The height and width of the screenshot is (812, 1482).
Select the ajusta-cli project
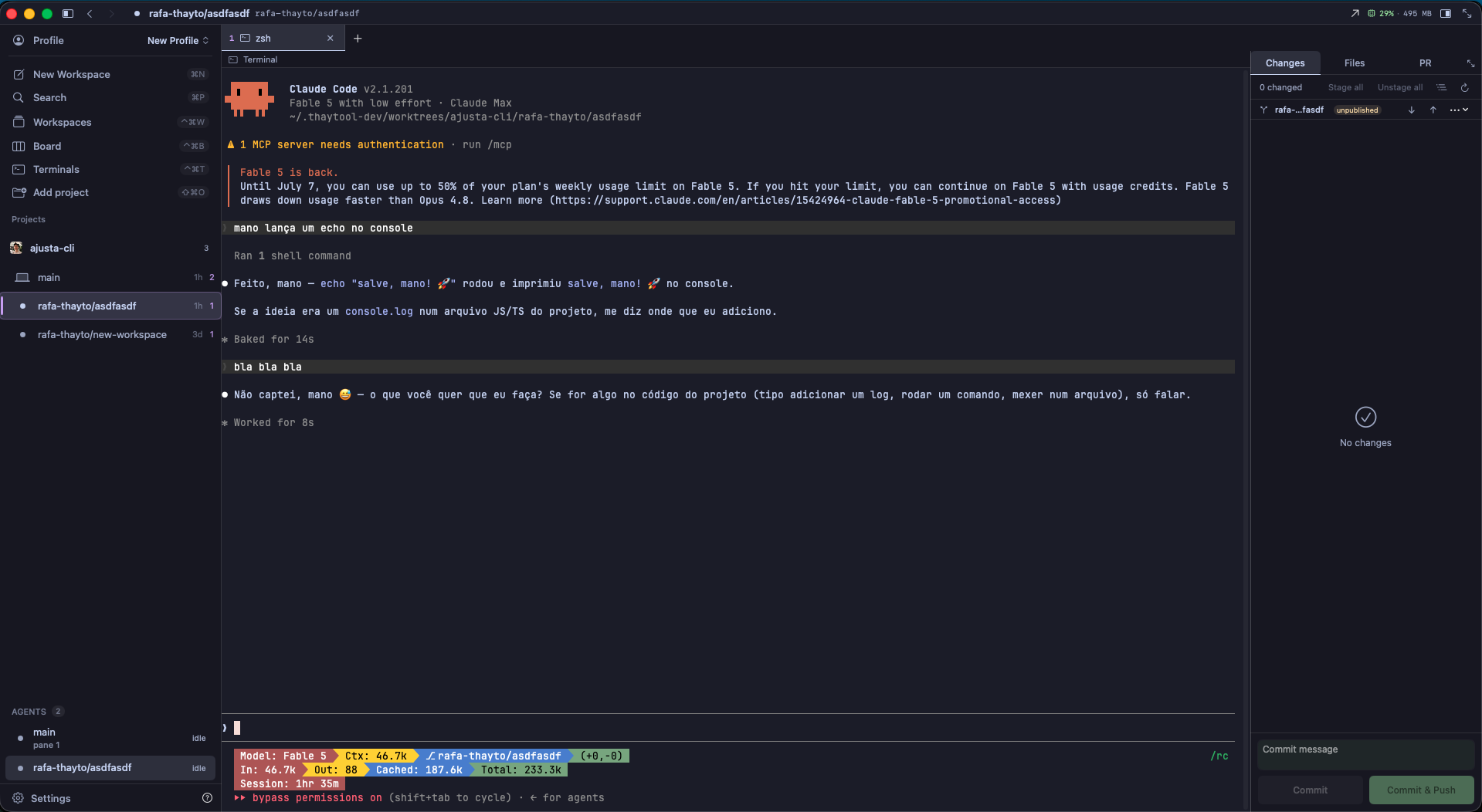[110, 248]
